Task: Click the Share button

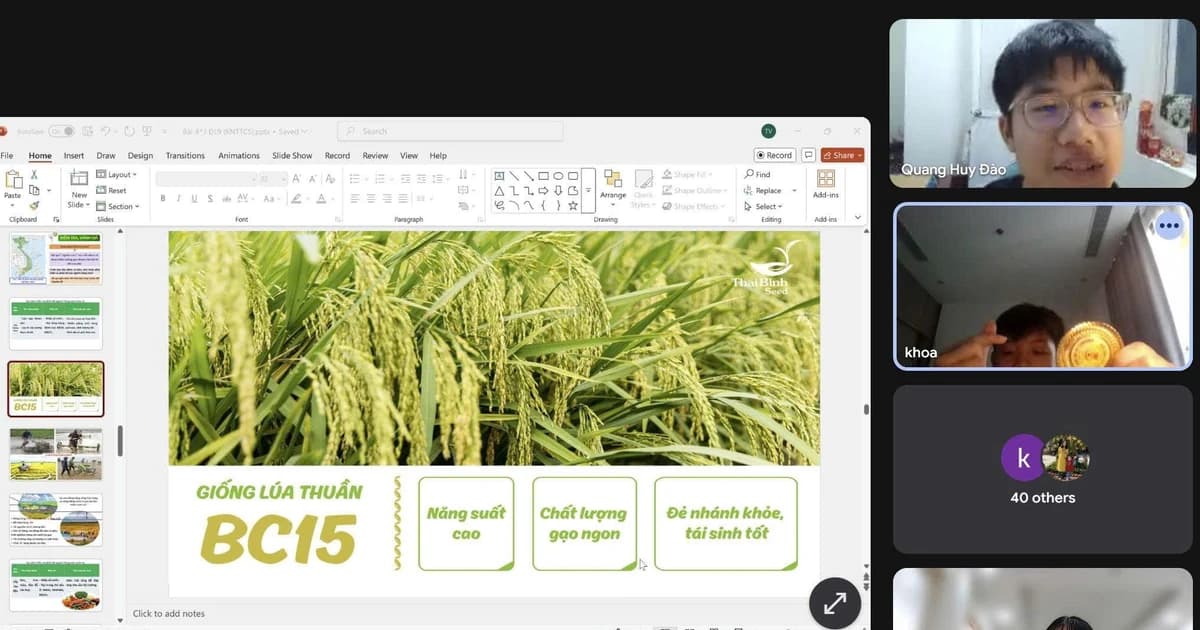Action: [x=842, y=155]
